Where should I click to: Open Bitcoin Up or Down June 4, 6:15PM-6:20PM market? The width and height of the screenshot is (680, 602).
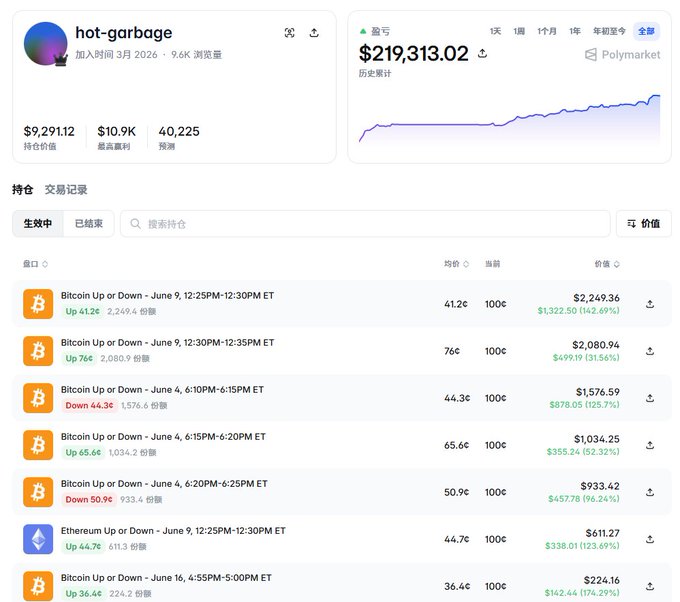163,437
